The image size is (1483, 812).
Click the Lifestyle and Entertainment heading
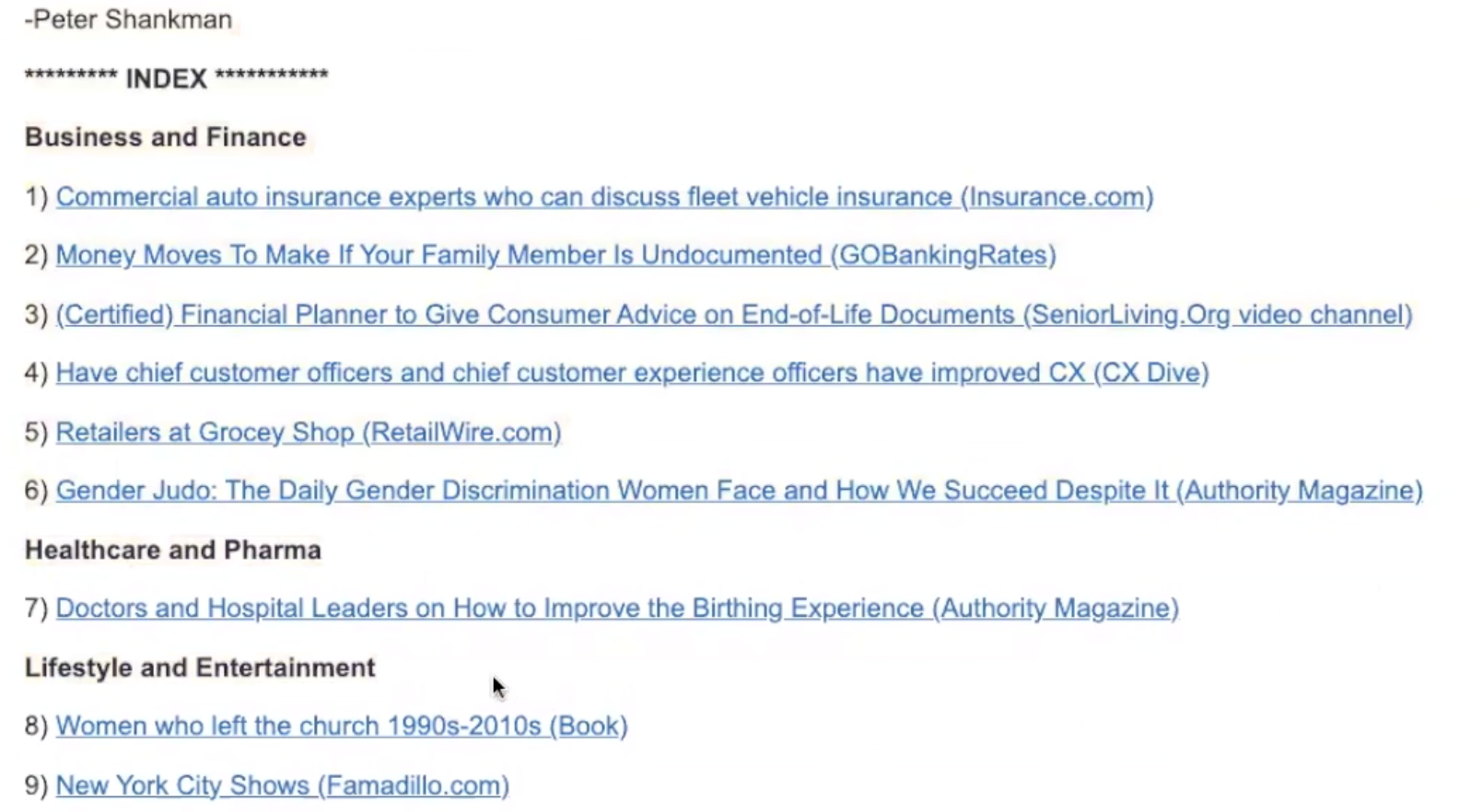pyautogui.click(x=199, y=667)
